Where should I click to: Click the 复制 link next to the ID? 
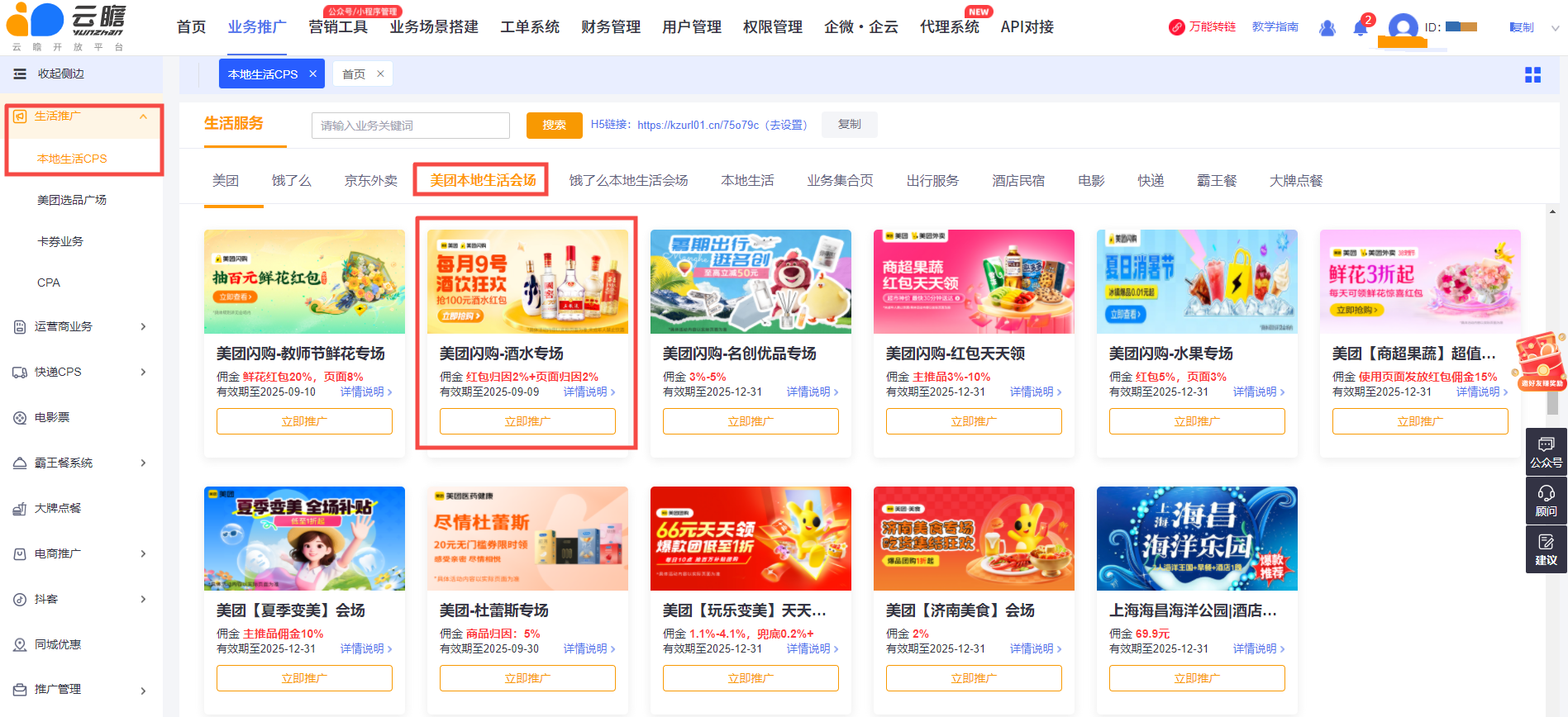point(1522,27)
